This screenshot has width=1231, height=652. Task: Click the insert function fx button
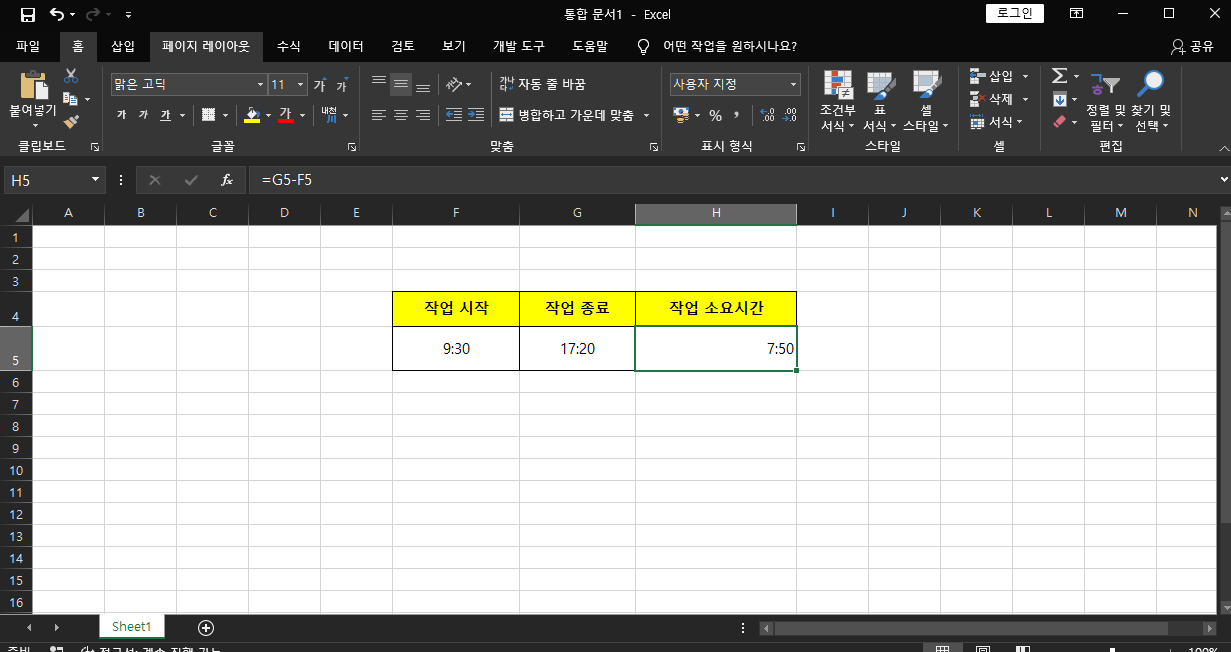coord(227,180)
